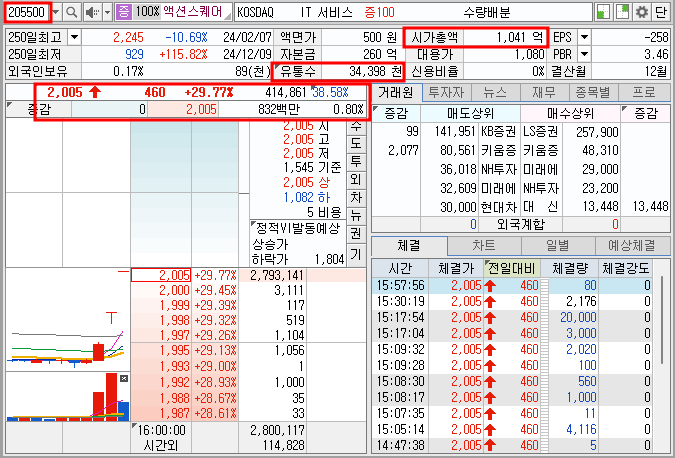Click the 14:47:38 trade row
This screenshot has width=675, height=458.
pos(512,445)
